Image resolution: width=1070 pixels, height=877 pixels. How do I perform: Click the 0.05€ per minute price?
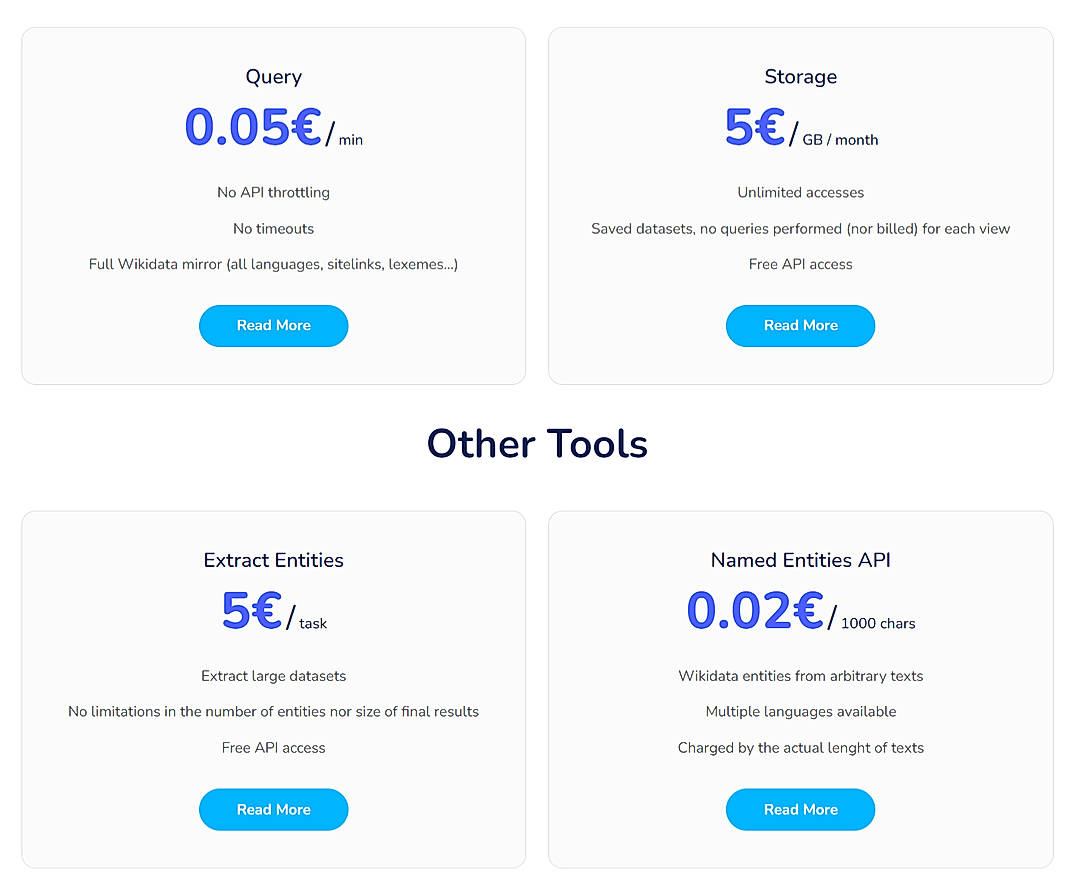click(x=250, y=128)
